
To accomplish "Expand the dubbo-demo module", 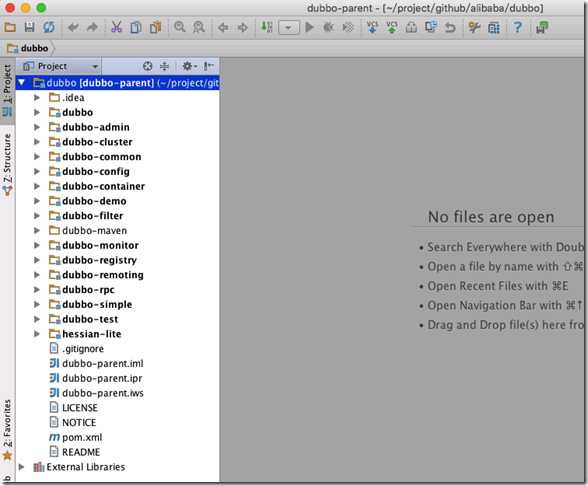I will click(37, 201).
